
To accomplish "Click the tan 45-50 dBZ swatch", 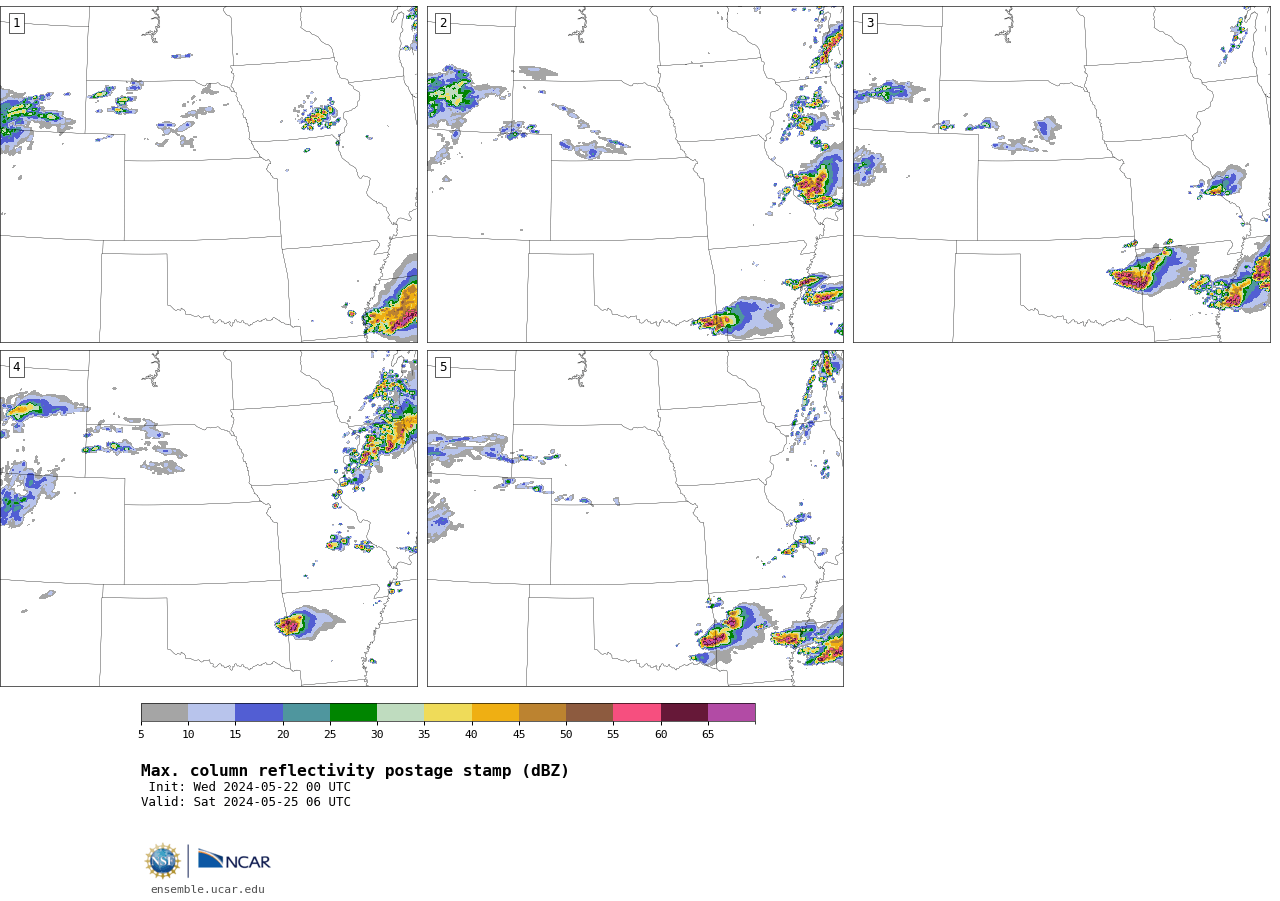I will click(x=542, y=713).
